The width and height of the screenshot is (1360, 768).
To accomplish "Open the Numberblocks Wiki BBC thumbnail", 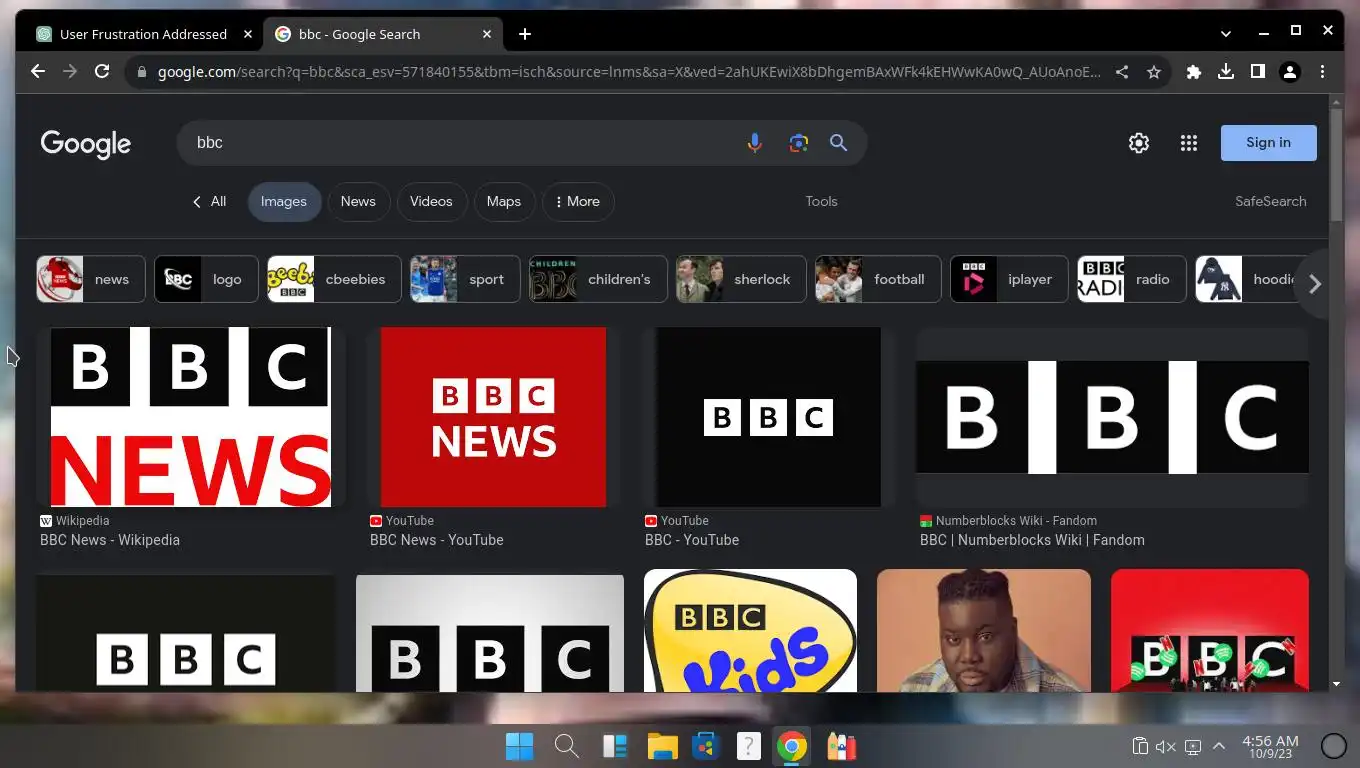I will 1112,417.
